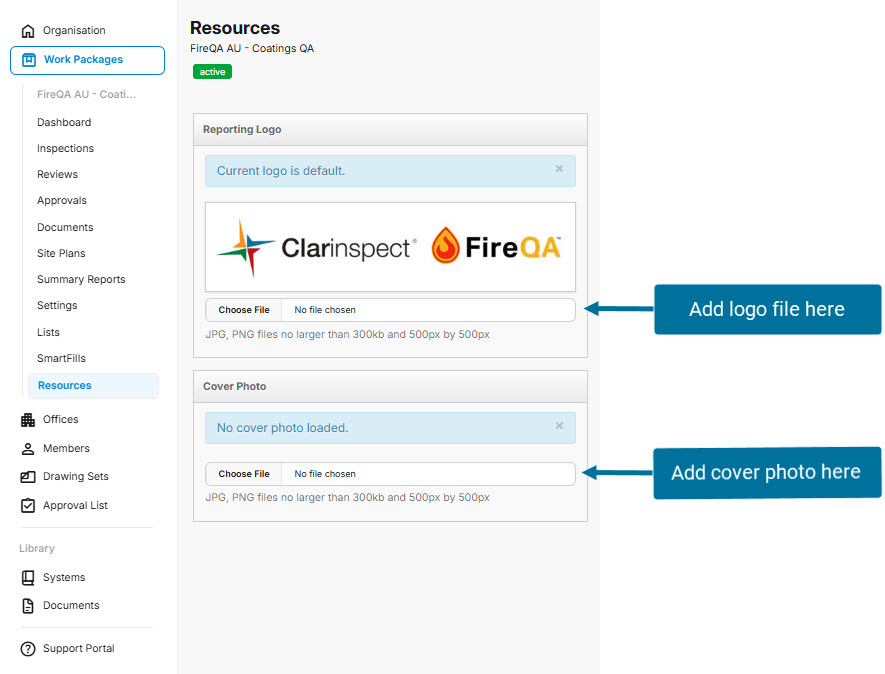Choose File for Cover Photo
Image resolution: width=885 pixels, height=674 pixels.
244,474
